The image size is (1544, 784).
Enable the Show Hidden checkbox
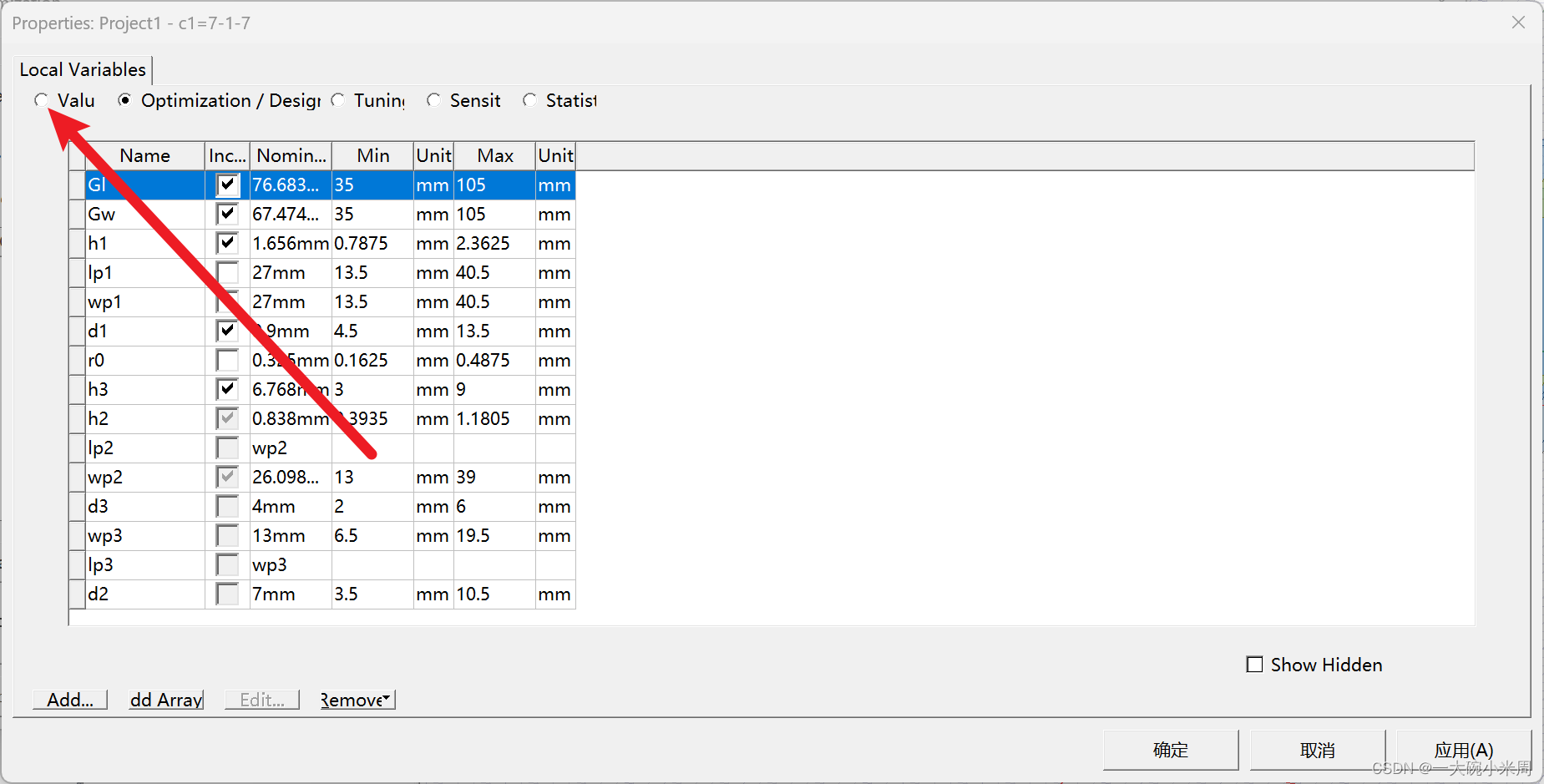coord(1255,664)
